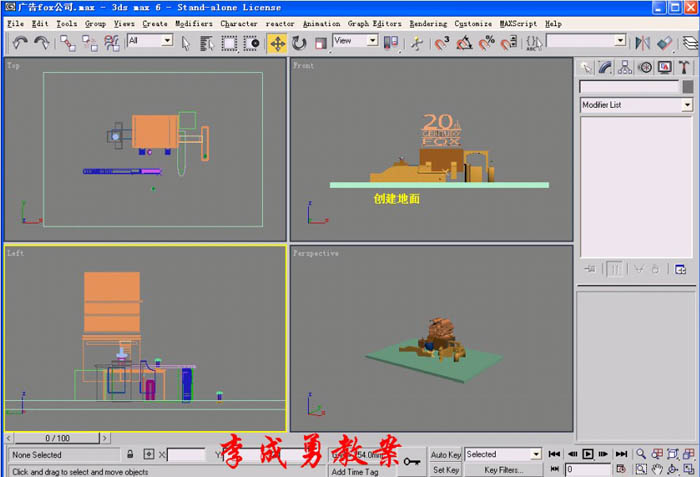Click the Select and Manipulate icon

[417, 43]
